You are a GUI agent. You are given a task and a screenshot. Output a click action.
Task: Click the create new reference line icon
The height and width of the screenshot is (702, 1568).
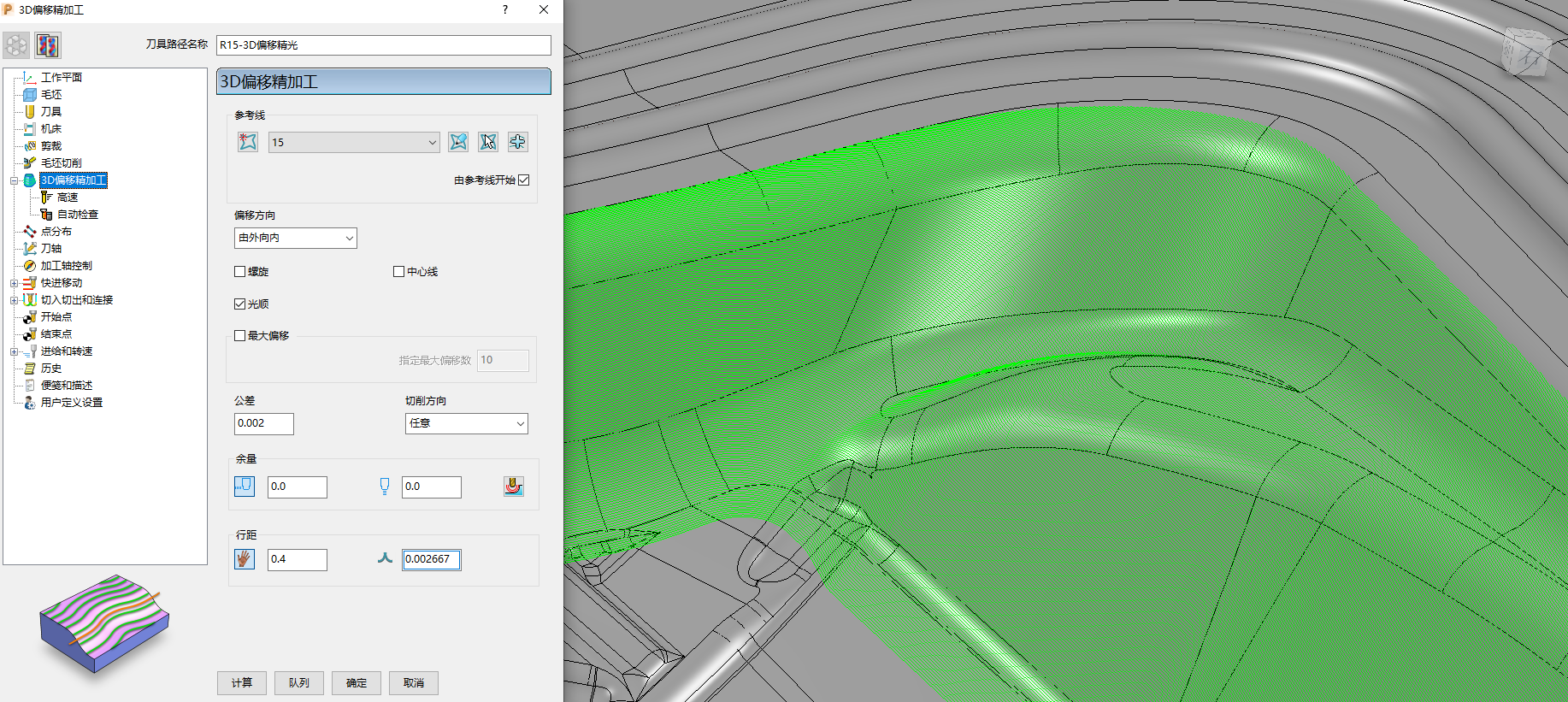click(248, 142)
